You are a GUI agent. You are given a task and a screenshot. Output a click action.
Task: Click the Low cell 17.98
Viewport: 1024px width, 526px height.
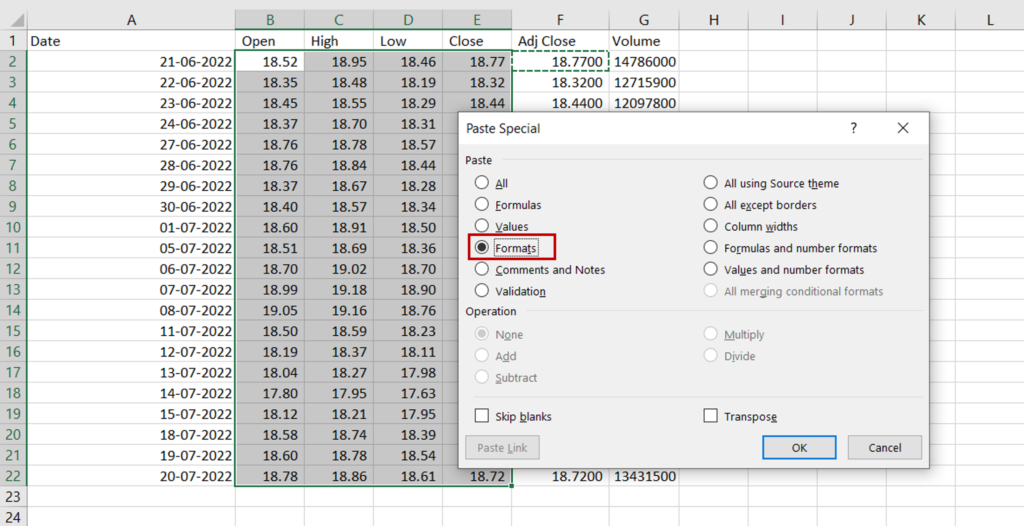pos(408,372)
